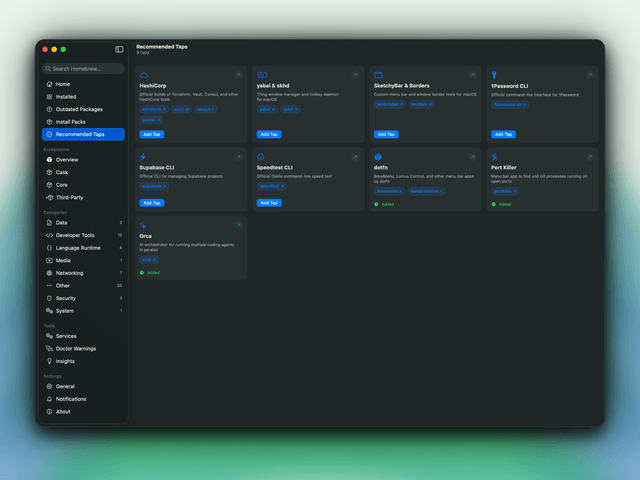
Task: Click the portkiller package tag
Action: [x=505, y=191]
